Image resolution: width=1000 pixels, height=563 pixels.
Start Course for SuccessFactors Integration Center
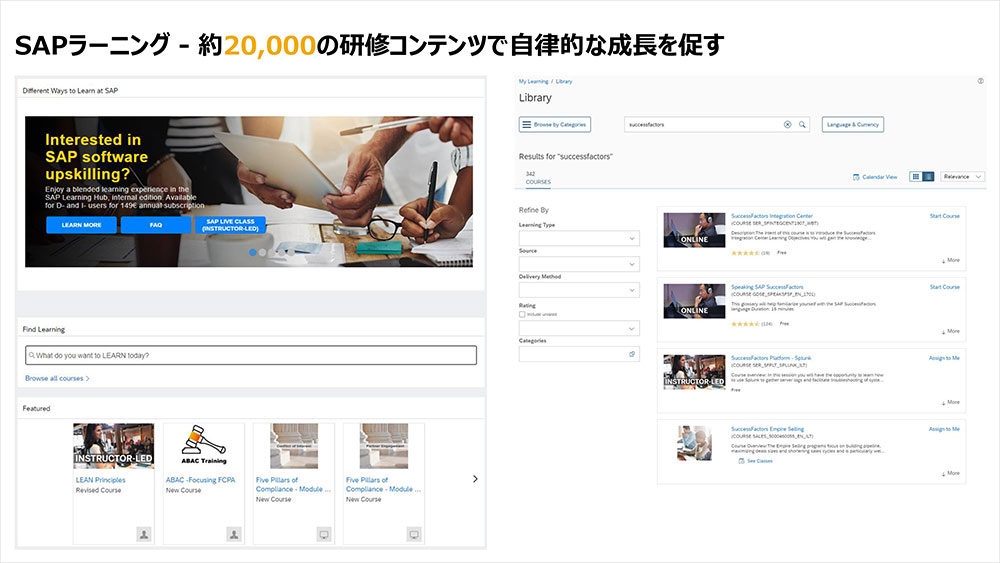tap(944, 216)
